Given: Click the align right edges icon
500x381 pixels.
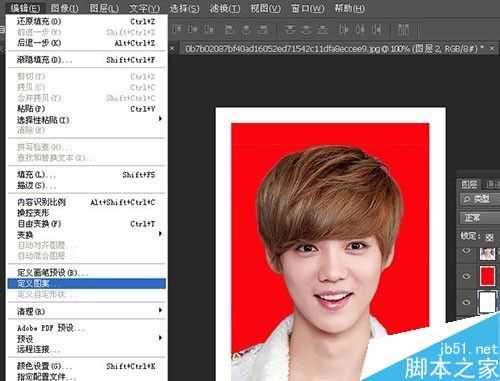Looking at the screenshot, I should [263, 30].
